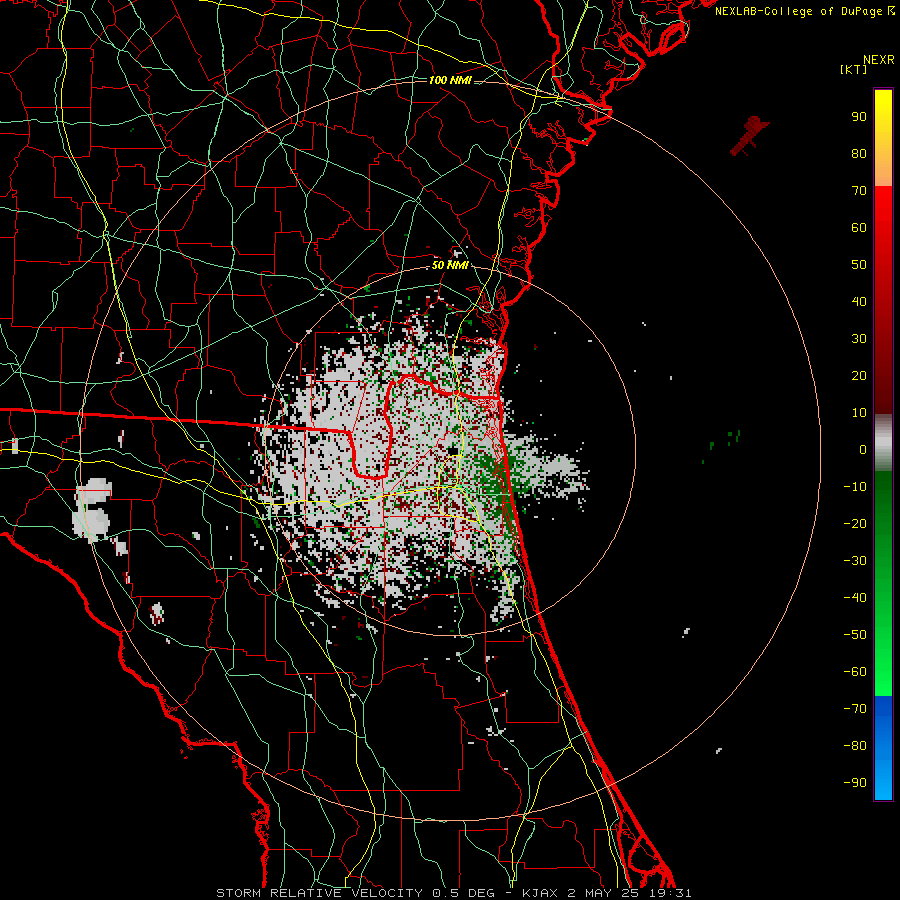Click the large gray echo blob in the west
The width and height of the screenshot is (900, 900).
(92, 510)
